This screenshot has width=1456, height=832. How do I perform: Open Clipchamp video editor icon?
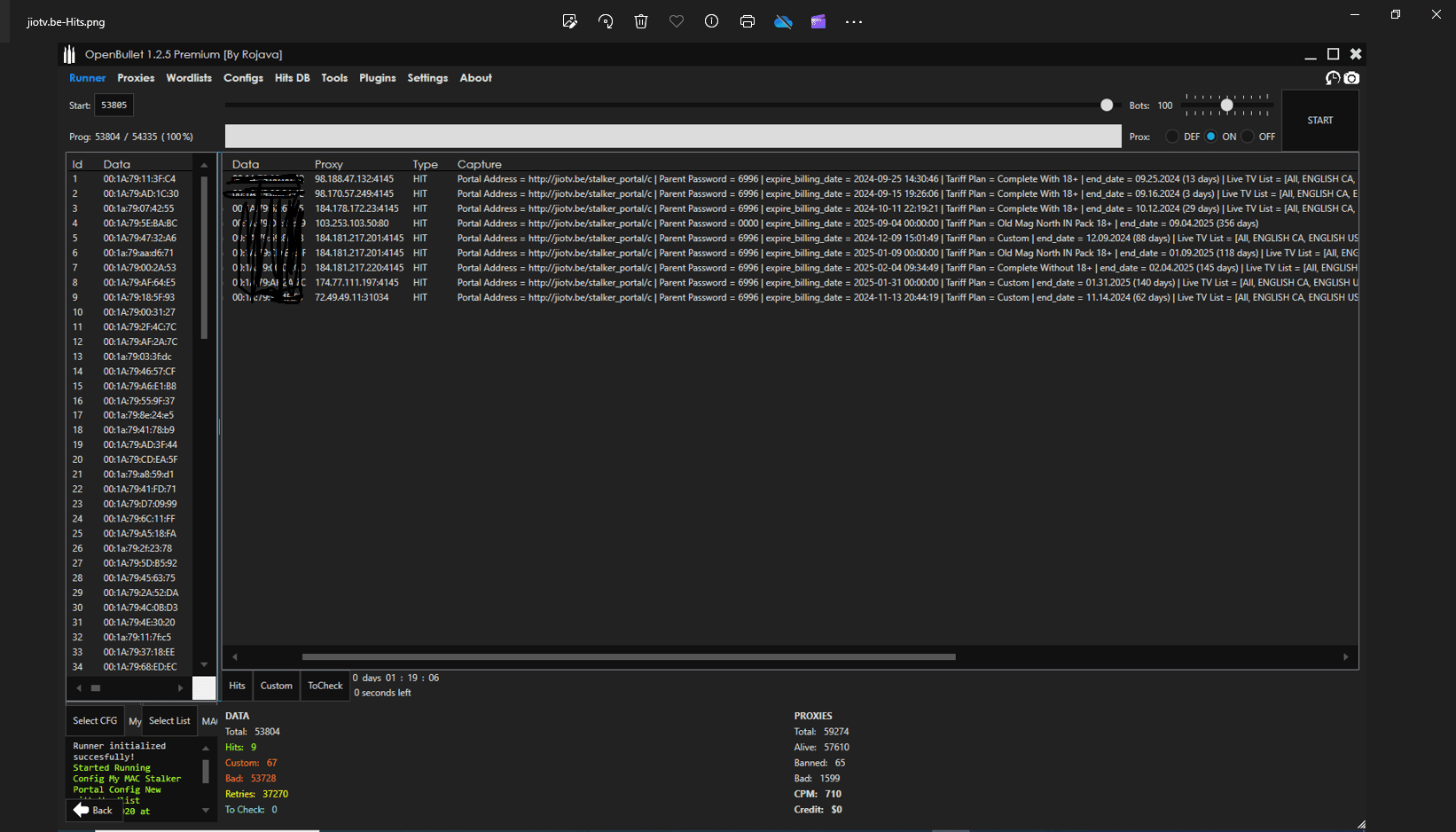(x=818, y=21)
